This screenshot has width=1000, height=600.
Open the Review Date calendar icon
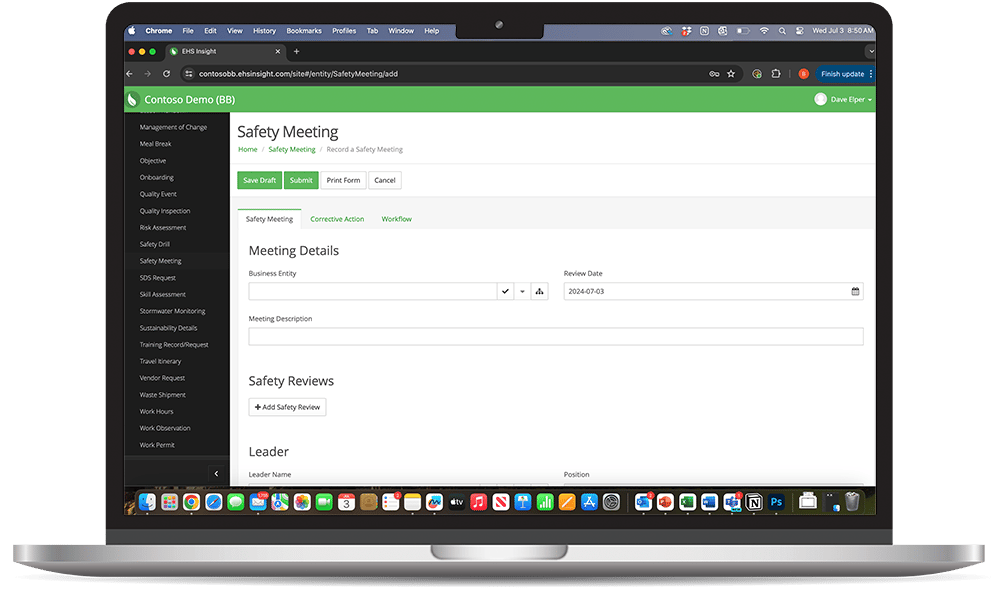pyautogui.click(x=855, y=291)
